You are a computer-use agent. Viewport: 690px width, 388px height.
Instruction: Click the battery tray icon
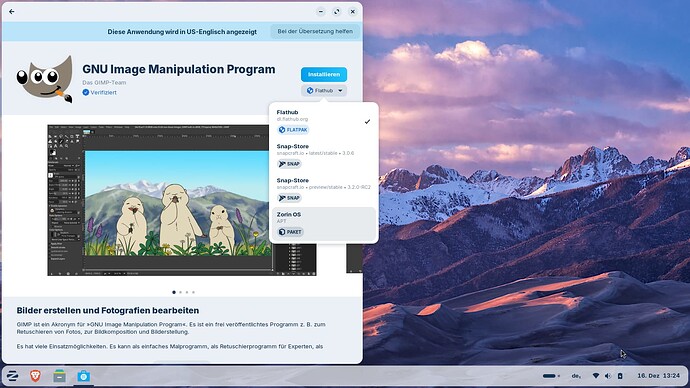pos(620,376)
